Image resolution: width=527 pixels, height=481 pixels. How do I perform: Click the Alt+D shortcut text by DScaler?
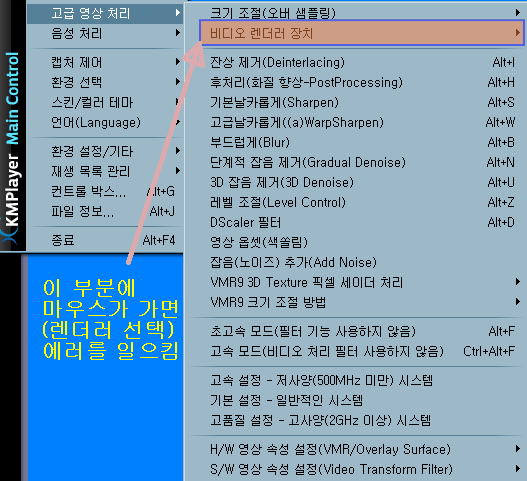click(x=501, y=223)
